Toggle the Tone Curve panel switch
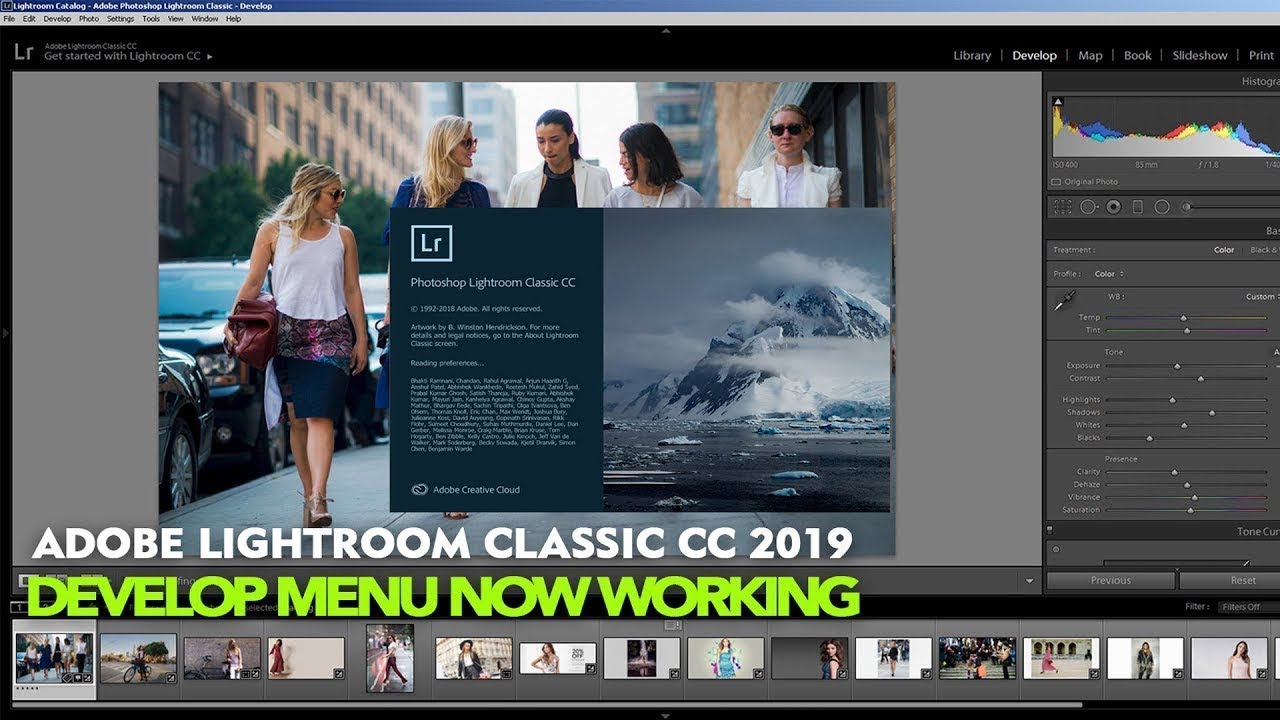 pos(1050,531)
